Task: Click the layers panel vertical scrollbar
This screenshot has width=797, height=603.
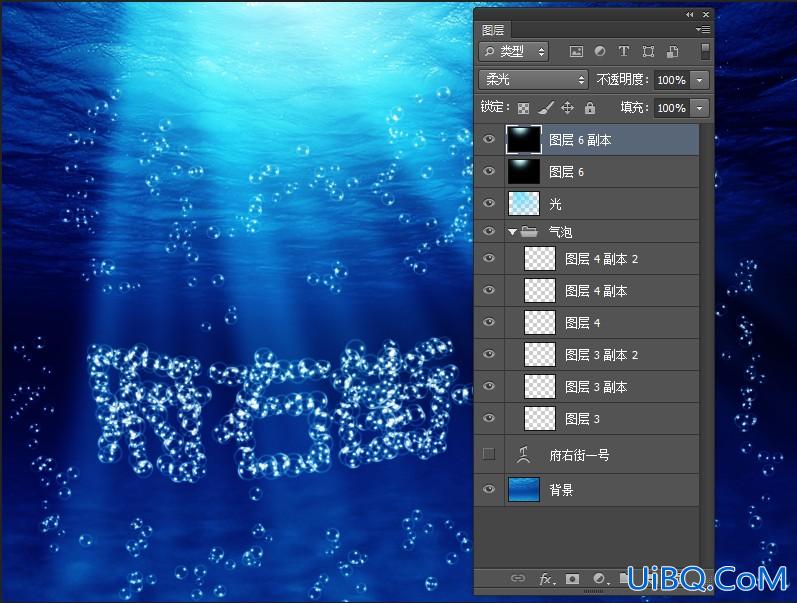Action: [706, 346]
